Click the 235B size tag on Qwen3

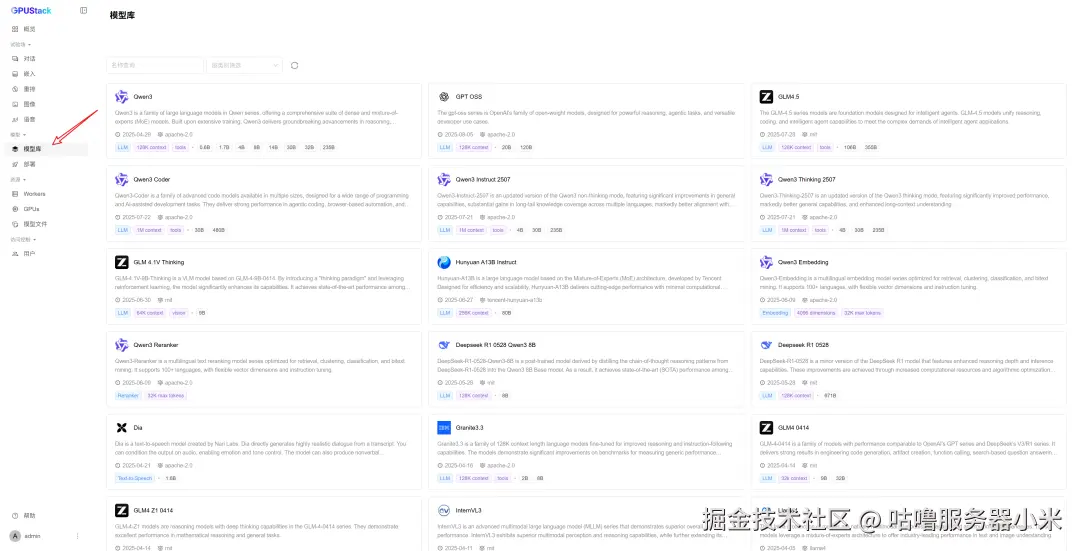(329, 147)
